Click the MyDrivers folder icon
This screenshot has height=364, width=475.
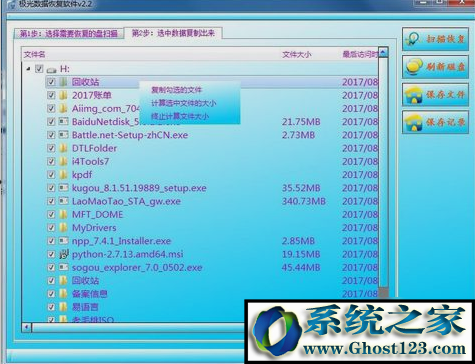(x=63, y=228)
